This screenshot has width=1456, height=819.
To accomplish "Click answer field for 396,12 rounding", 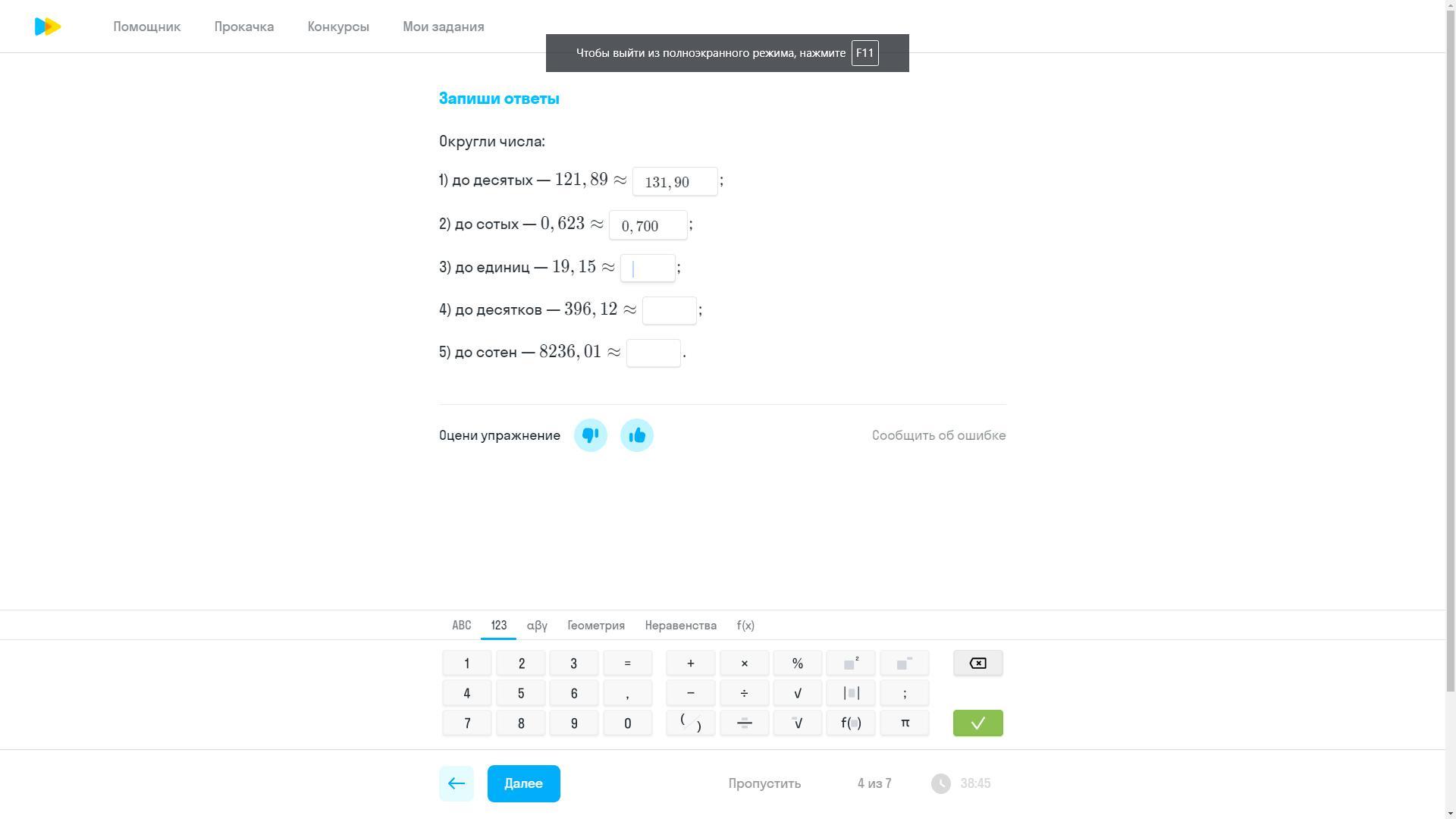I will (669, 311).
